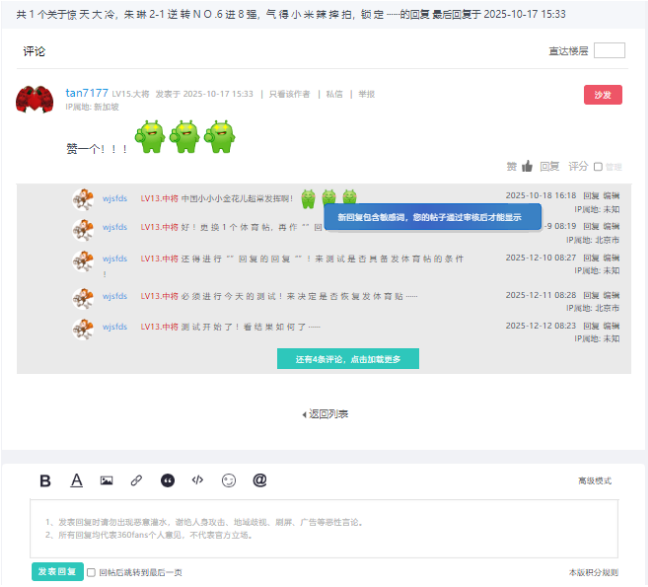Open the emoji smiley picker
The width and height of the screenshot is (648, 587).
229,480
